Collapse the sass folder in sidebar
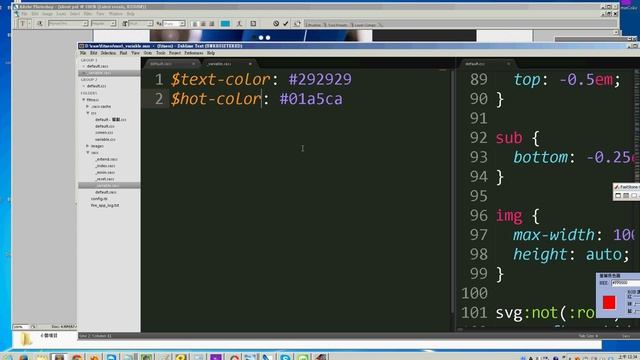The width and height of the screenshot is (640, 360). pyautogui.click(x=87, y=152)
